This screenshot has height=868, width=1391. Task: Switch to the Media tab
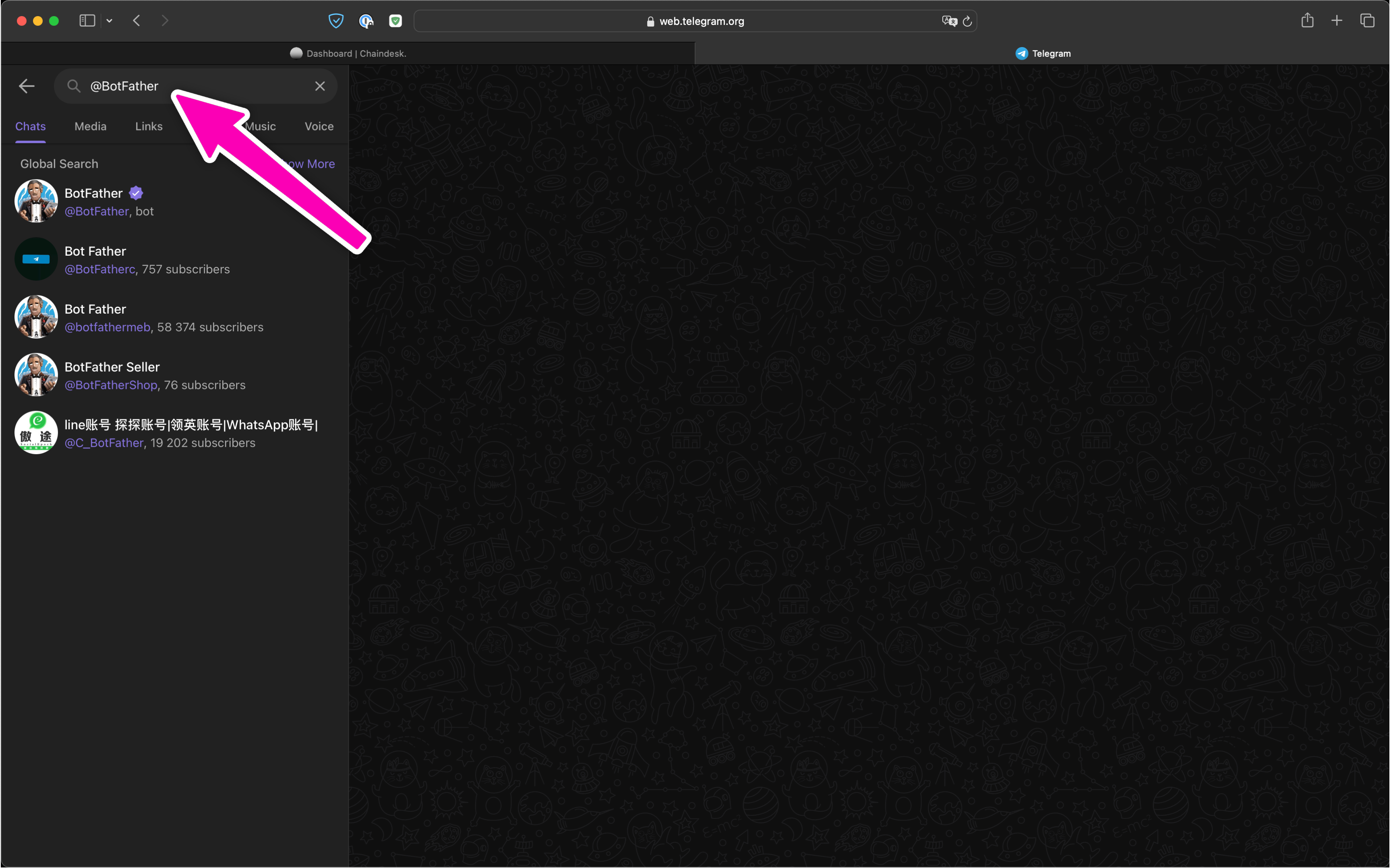[90, 126]
